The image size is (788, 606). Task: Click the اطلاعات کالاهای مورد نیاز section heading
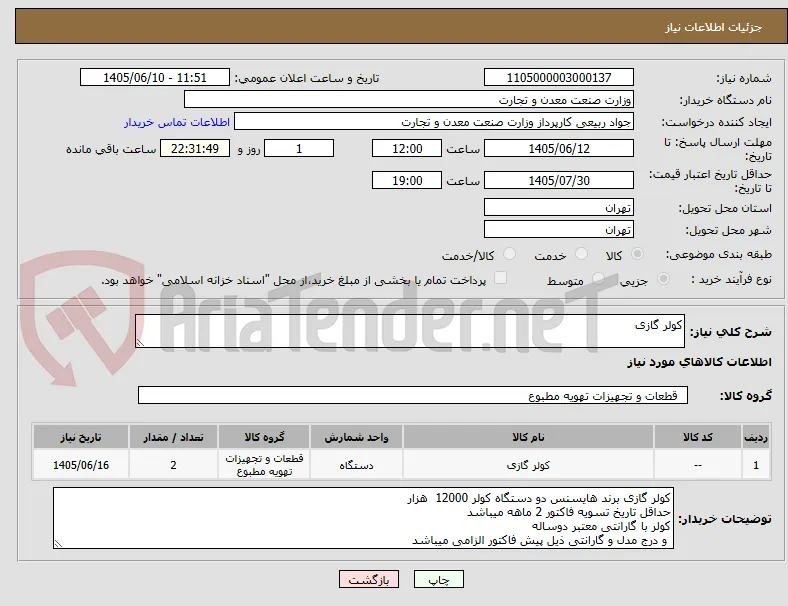click(x=699, y=362)
